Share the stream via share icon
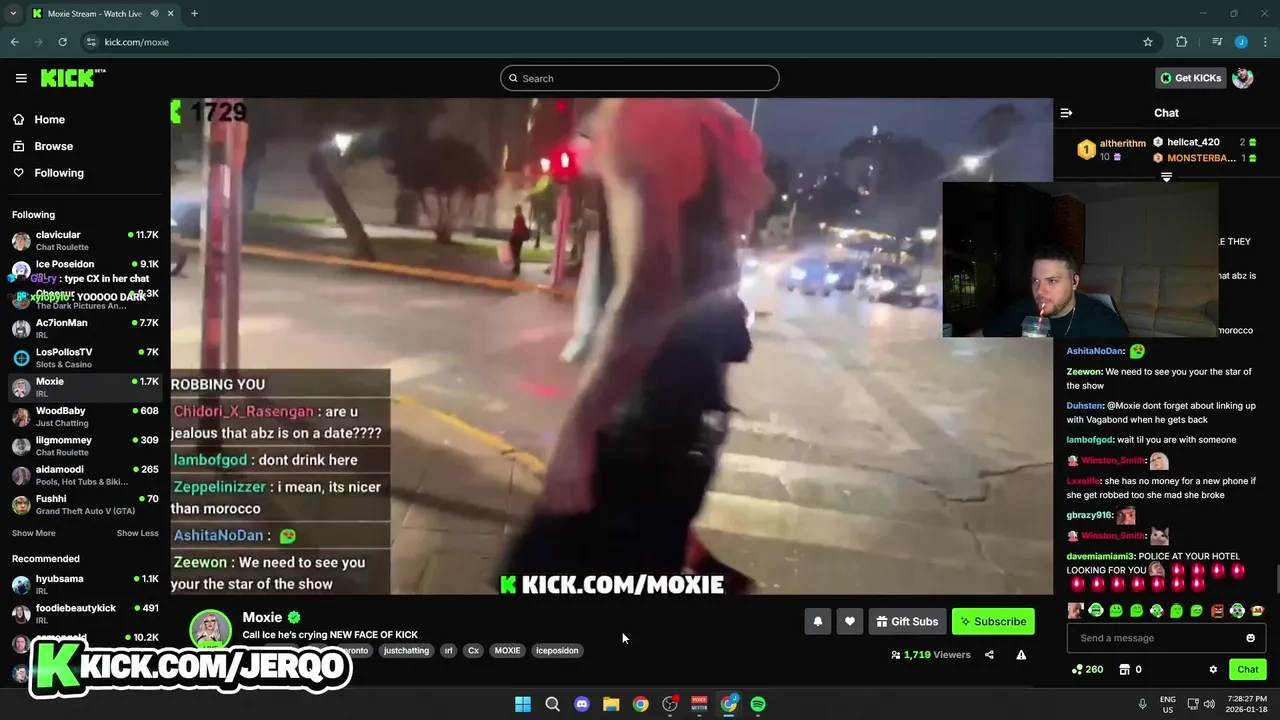Screen dimensions: 1280x720 (x=989, y=655)
